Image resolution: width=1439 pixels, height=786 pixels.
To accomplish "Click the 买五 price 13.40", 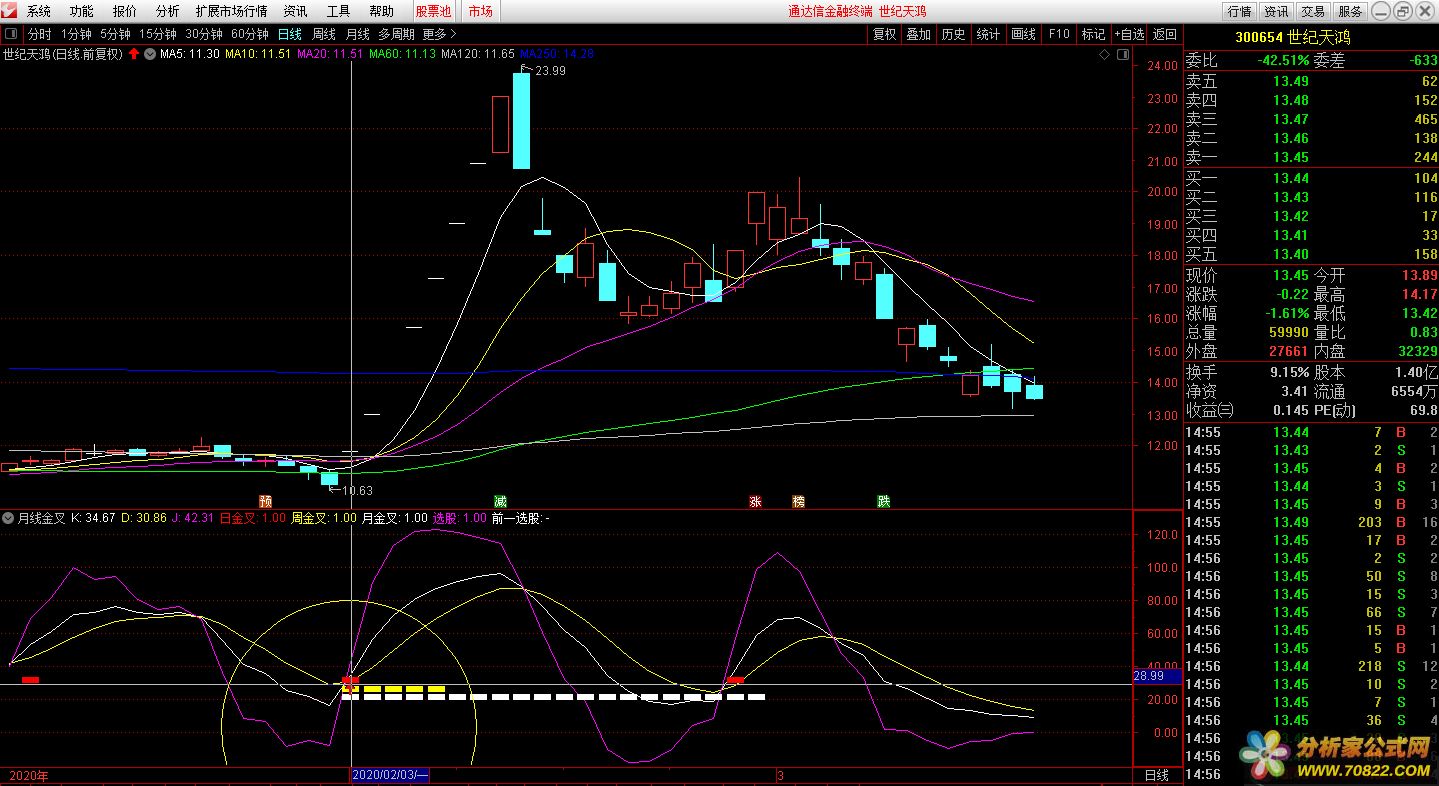I will point(1290,254).
